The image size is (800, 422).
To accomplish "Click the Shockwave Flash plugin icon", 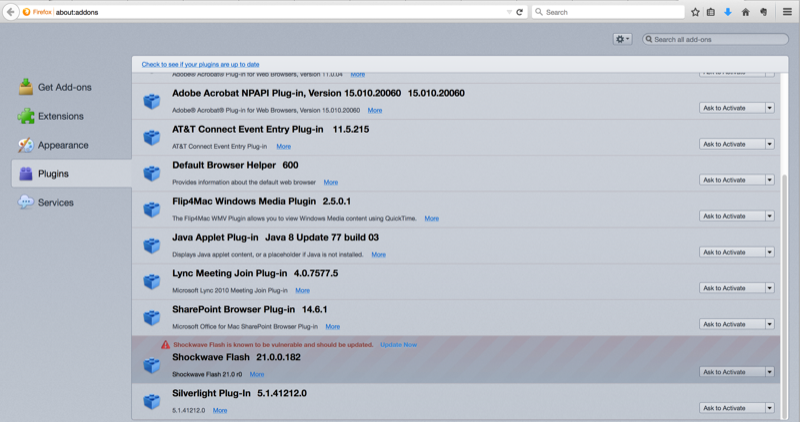I will pyautogui.click(x=152, y=365).
